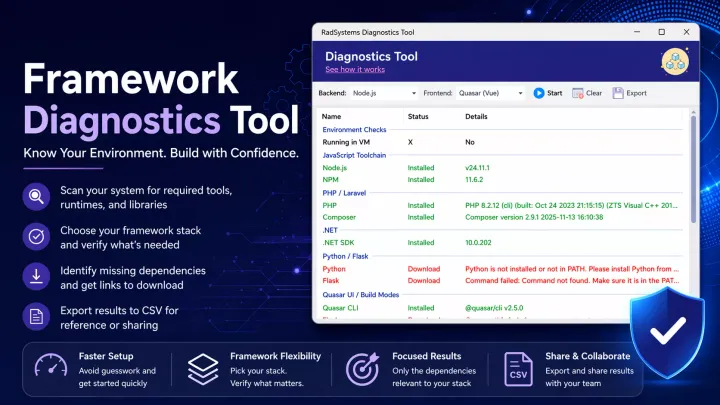The height and width of the screenshot is (405, 720).
Task: Click the stacked layers Framework Flexibility icon
Action: click(203, 369)
